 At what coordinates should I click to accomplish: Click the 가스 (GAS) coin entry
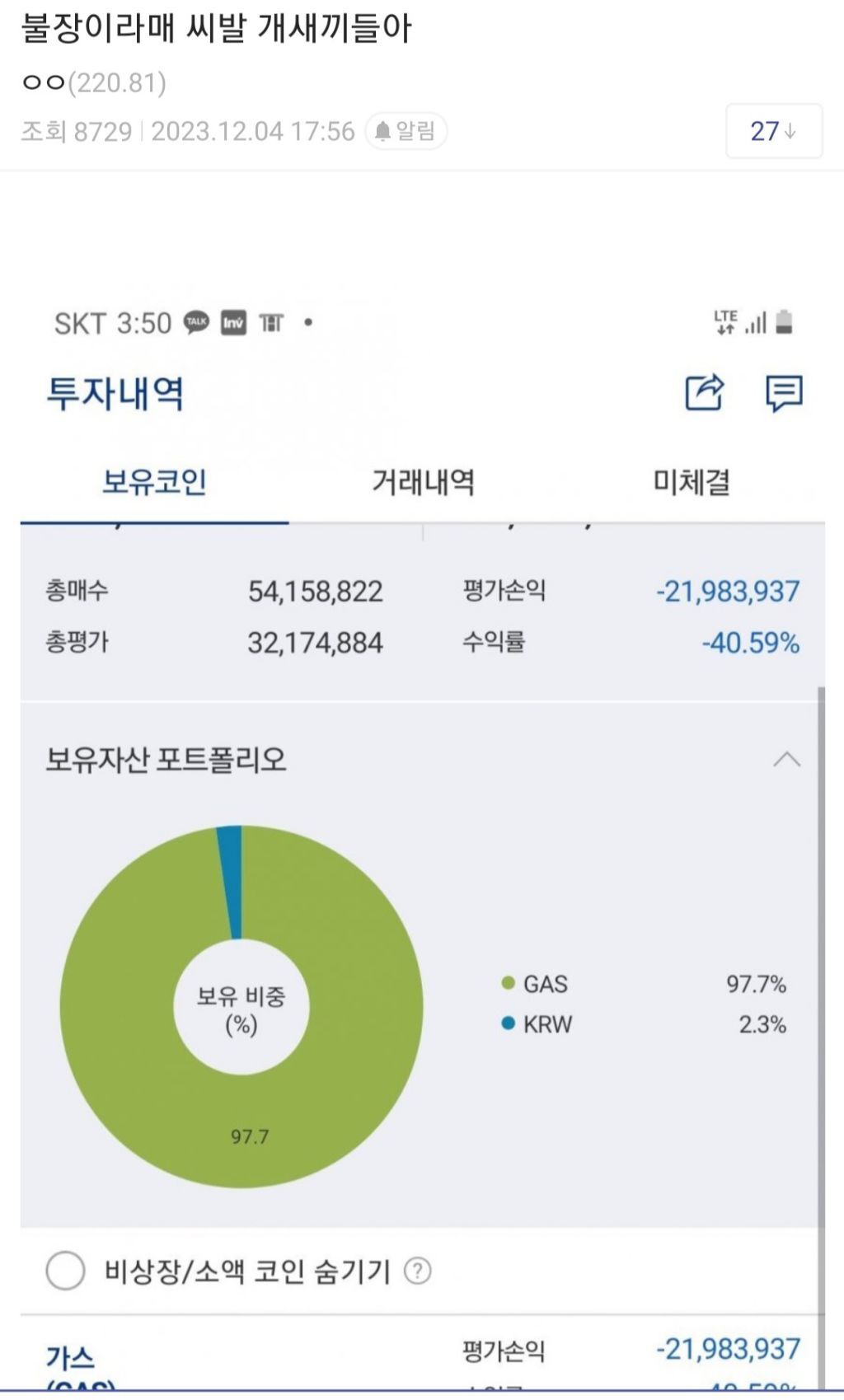point(71,1360)
